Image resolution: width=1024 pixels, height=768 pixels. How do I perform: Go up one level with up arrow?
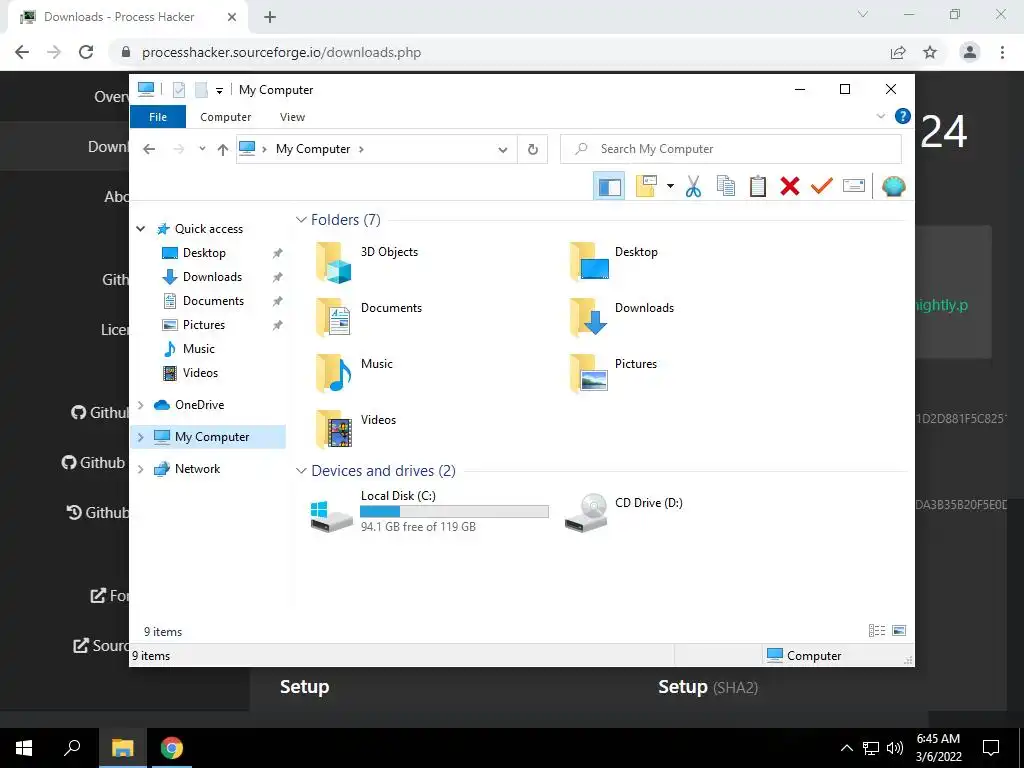point(223,150)
